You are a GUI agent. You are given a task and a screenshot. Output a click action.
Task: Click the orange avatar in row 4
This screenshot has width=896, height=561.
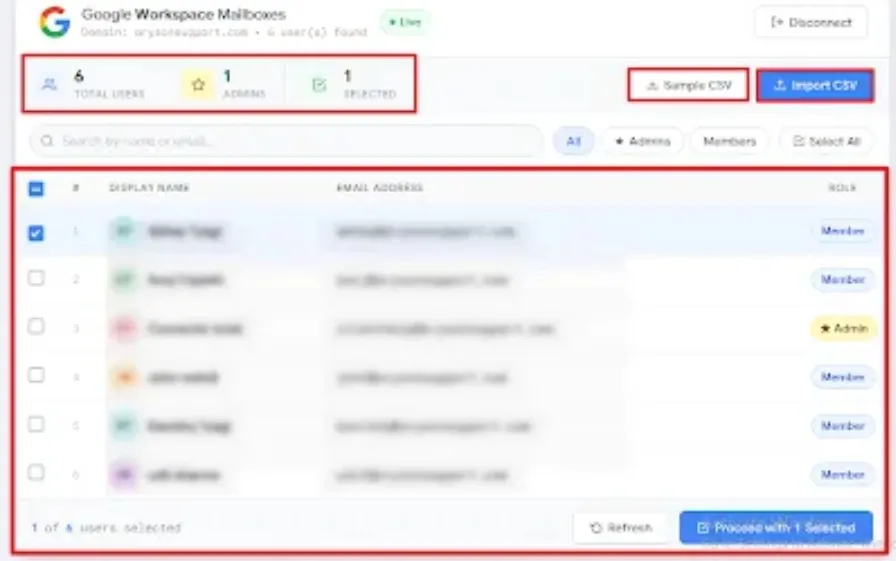pyautogui.click(x=125, y=377)
